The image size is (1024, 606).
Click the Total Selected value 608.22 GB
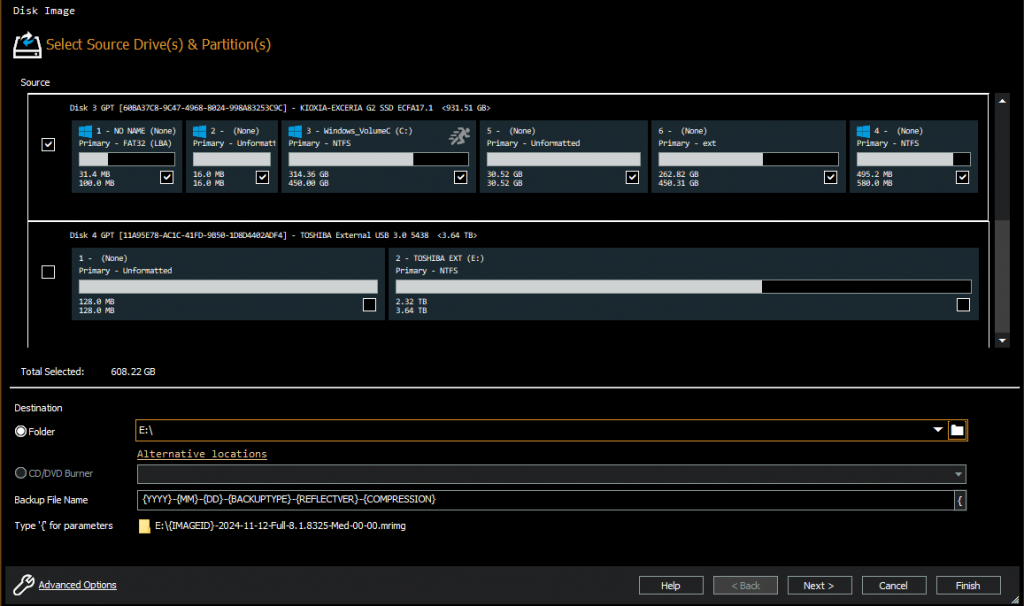coord(133,372)
